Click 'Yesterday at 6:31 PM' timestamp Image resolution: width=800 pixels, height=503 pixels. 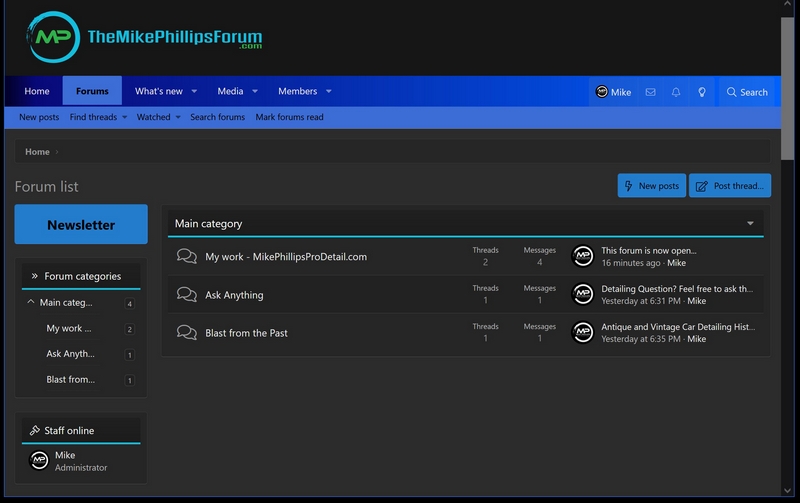(641, 301)
